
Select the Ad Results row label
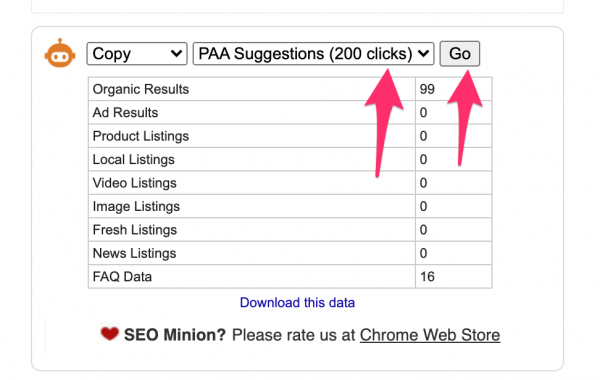pyautogui.click(x=125, y=113)
